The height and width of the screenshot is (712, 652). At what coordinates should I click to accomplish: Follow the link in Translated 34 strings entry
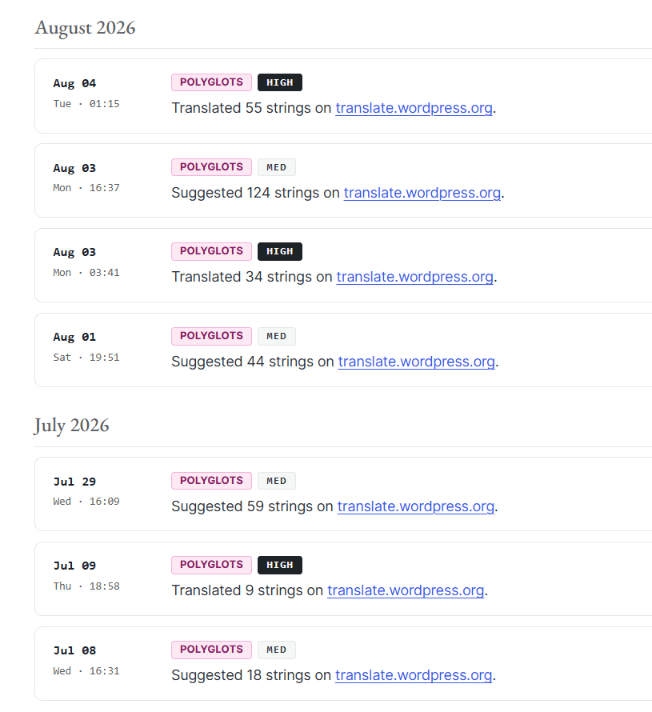[x=415, y=277]
